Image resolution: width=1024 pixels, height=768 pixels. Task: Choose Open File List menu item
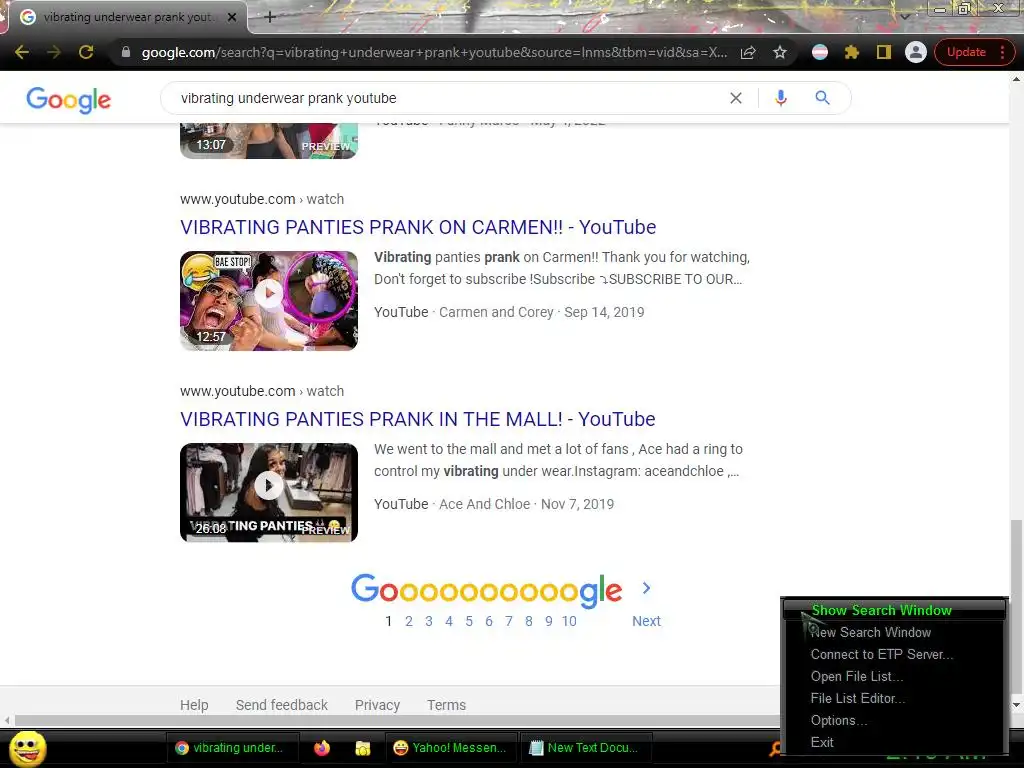coord(894,677)
